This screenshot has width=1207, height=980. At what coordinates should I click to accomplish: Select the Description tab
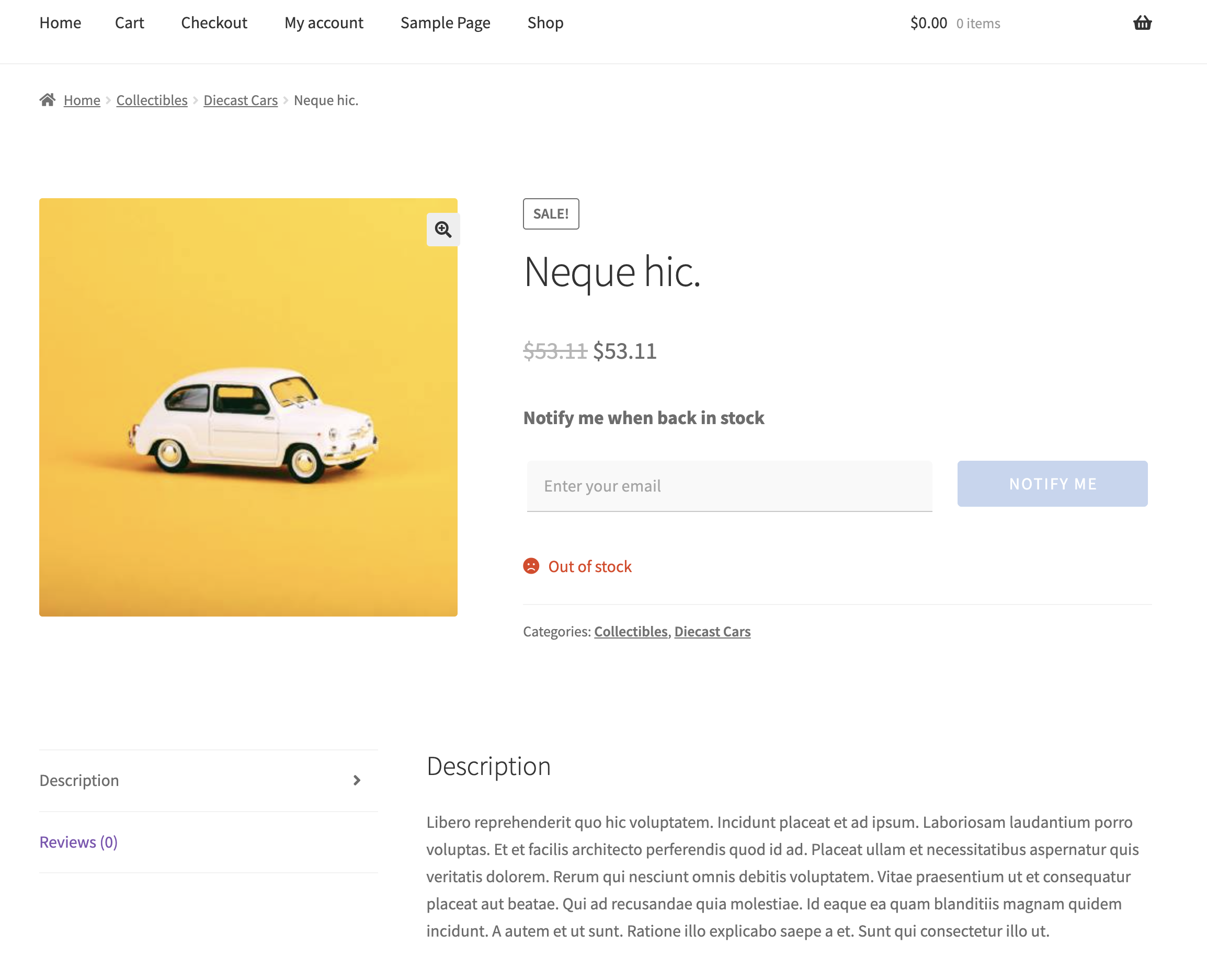(79, 780)
